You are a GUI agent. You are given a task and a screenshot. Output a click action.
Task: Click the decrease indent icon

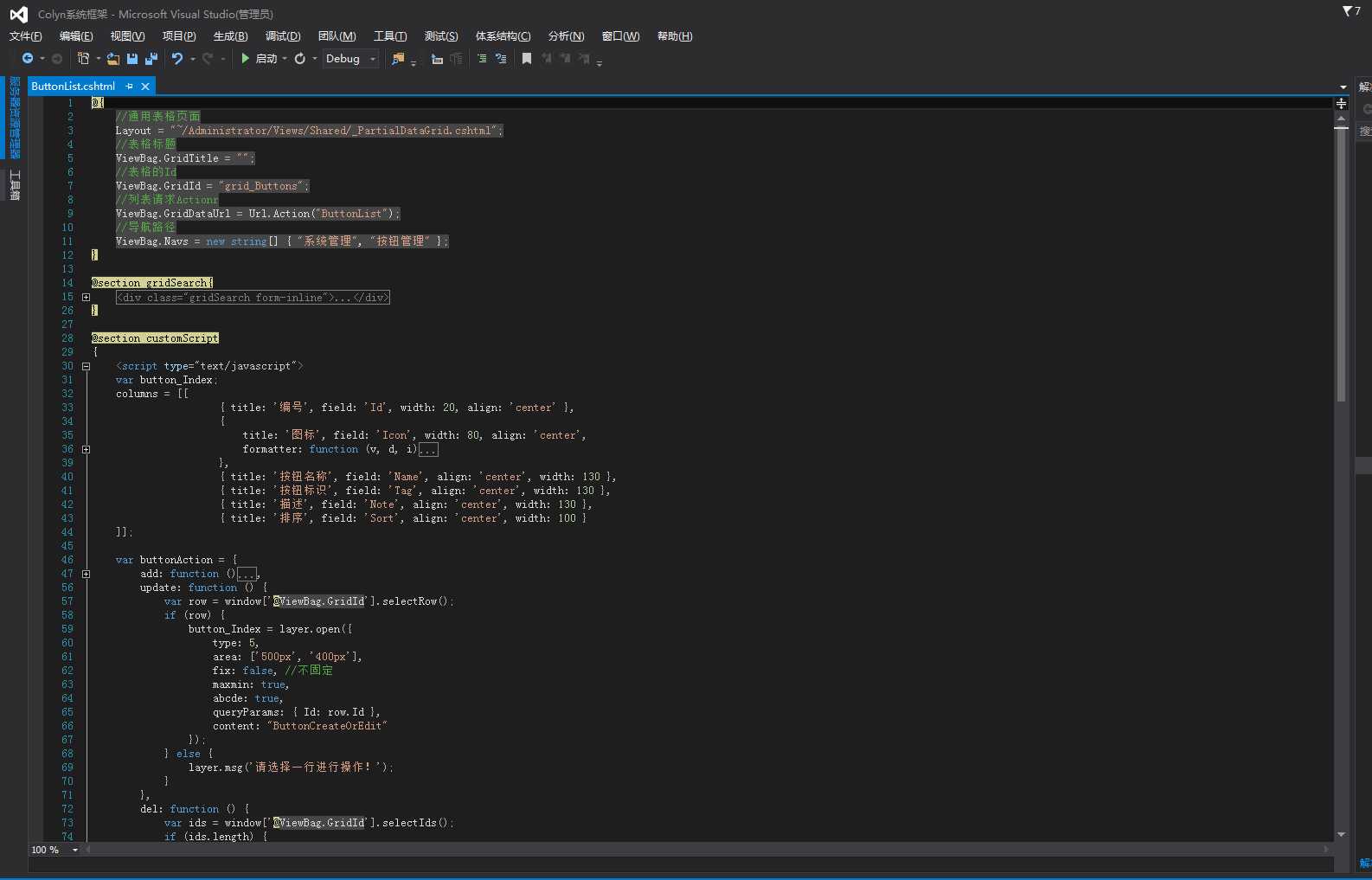tap(437, 59)
